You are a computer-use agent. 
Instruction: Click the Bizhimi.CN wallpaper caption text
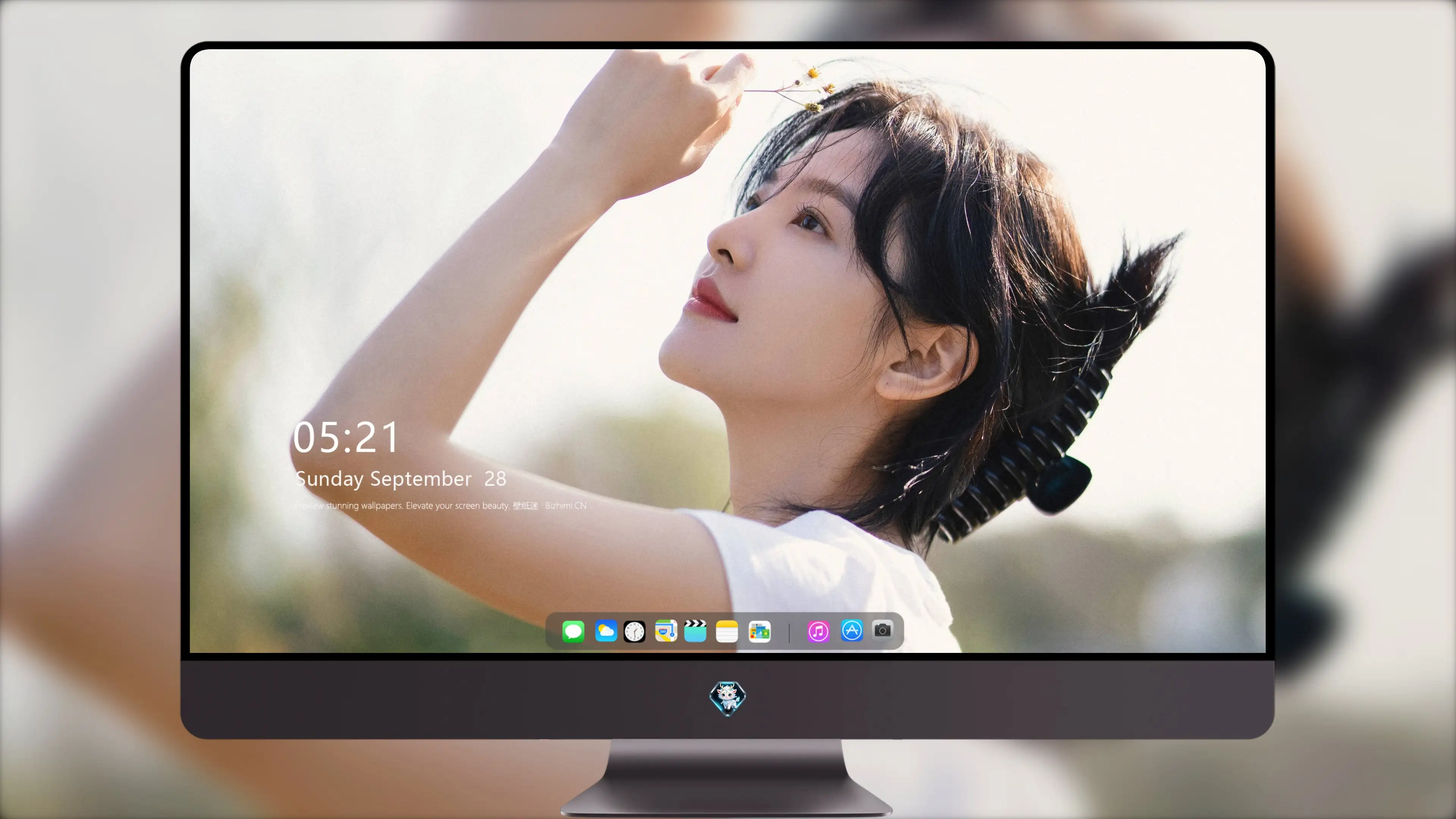pos(440,505)
